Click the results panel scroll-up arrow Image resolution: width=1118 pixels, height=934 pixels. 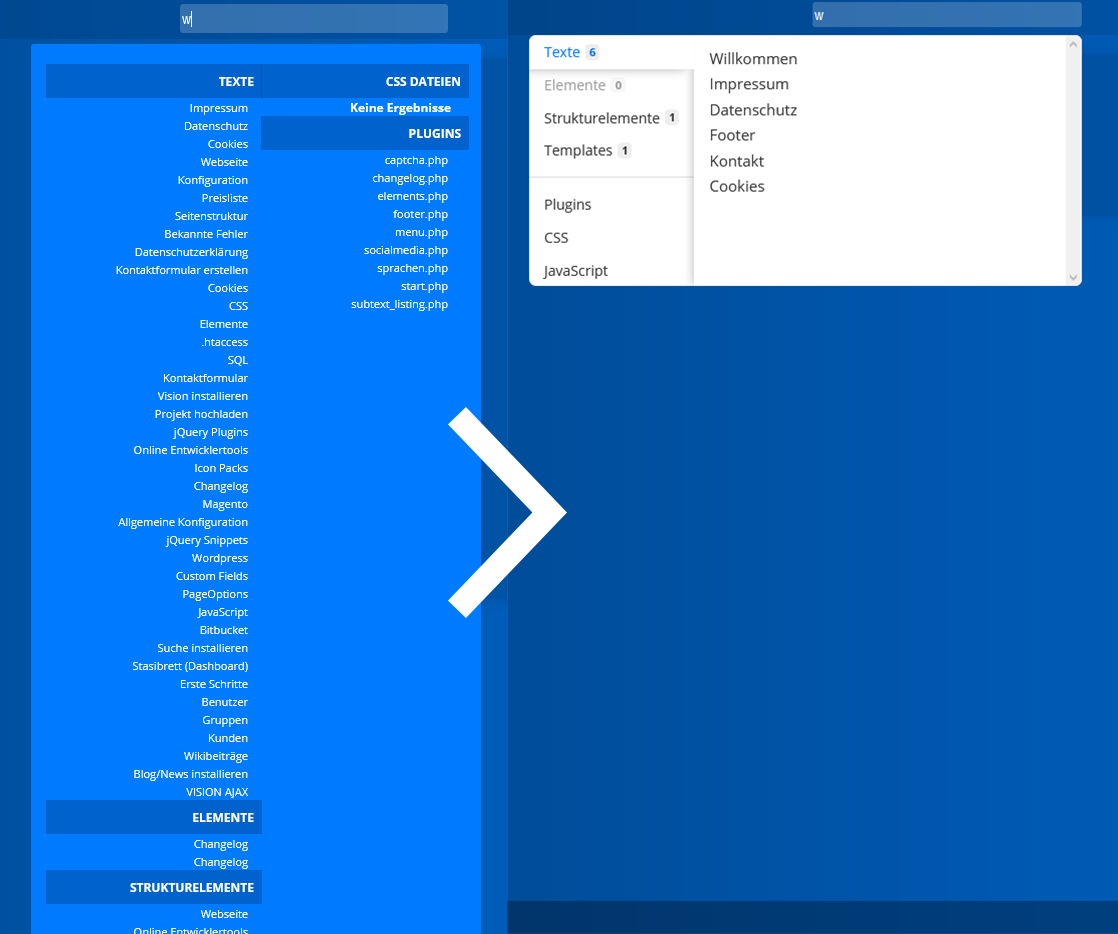1074,44
